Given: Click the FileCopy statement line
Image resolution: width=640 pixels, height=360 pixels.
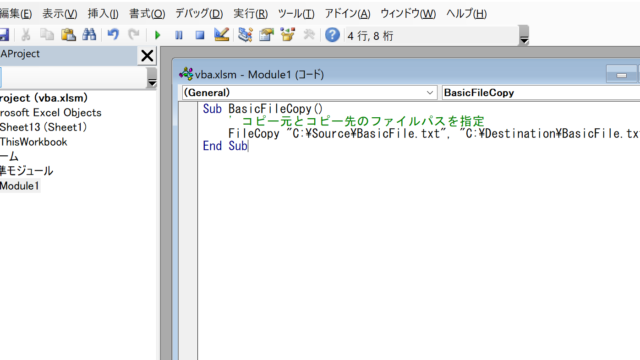Looking at the screenshot, I should 434,133.
